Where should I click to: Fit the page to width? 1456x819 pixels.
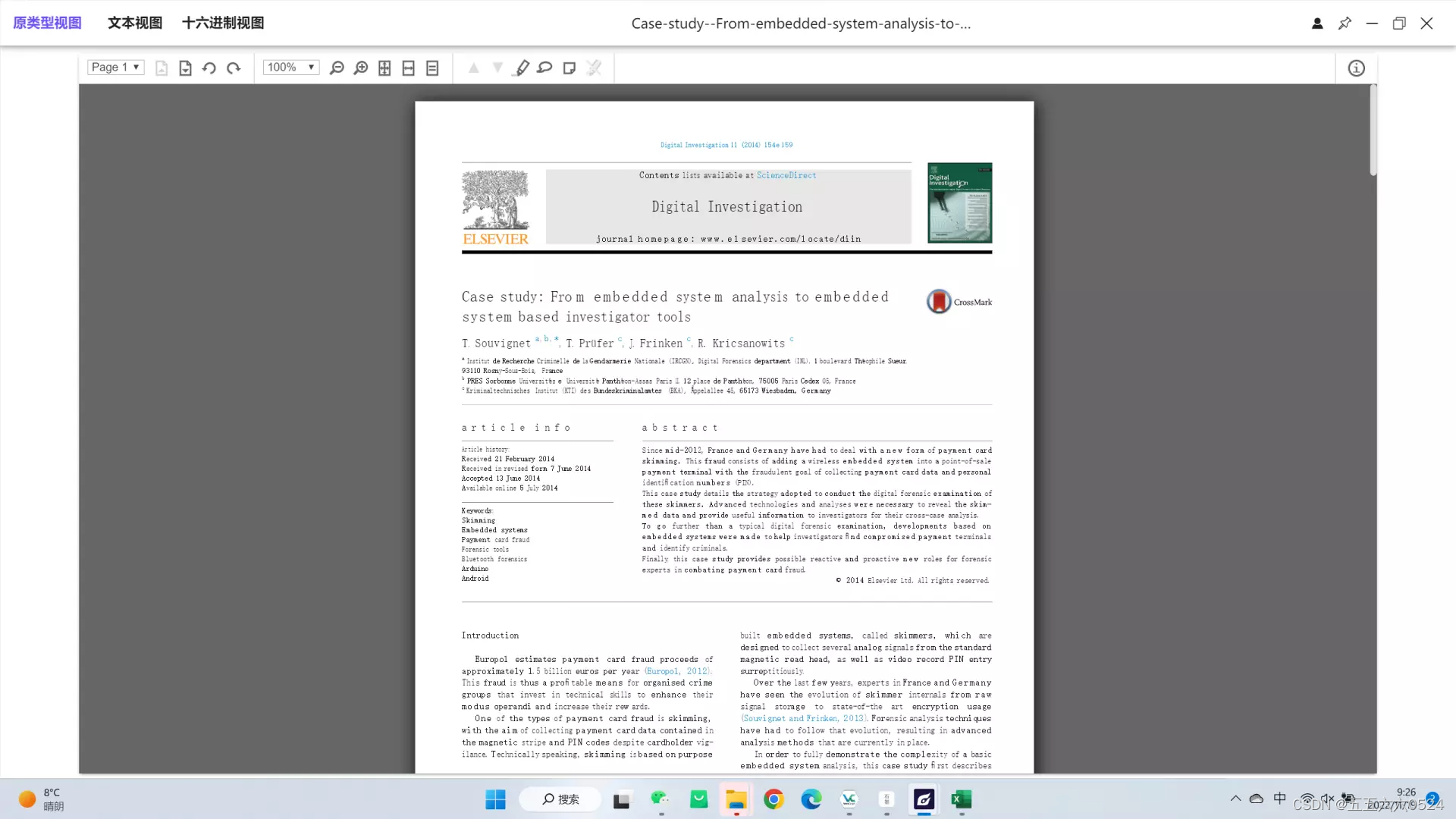408,68
